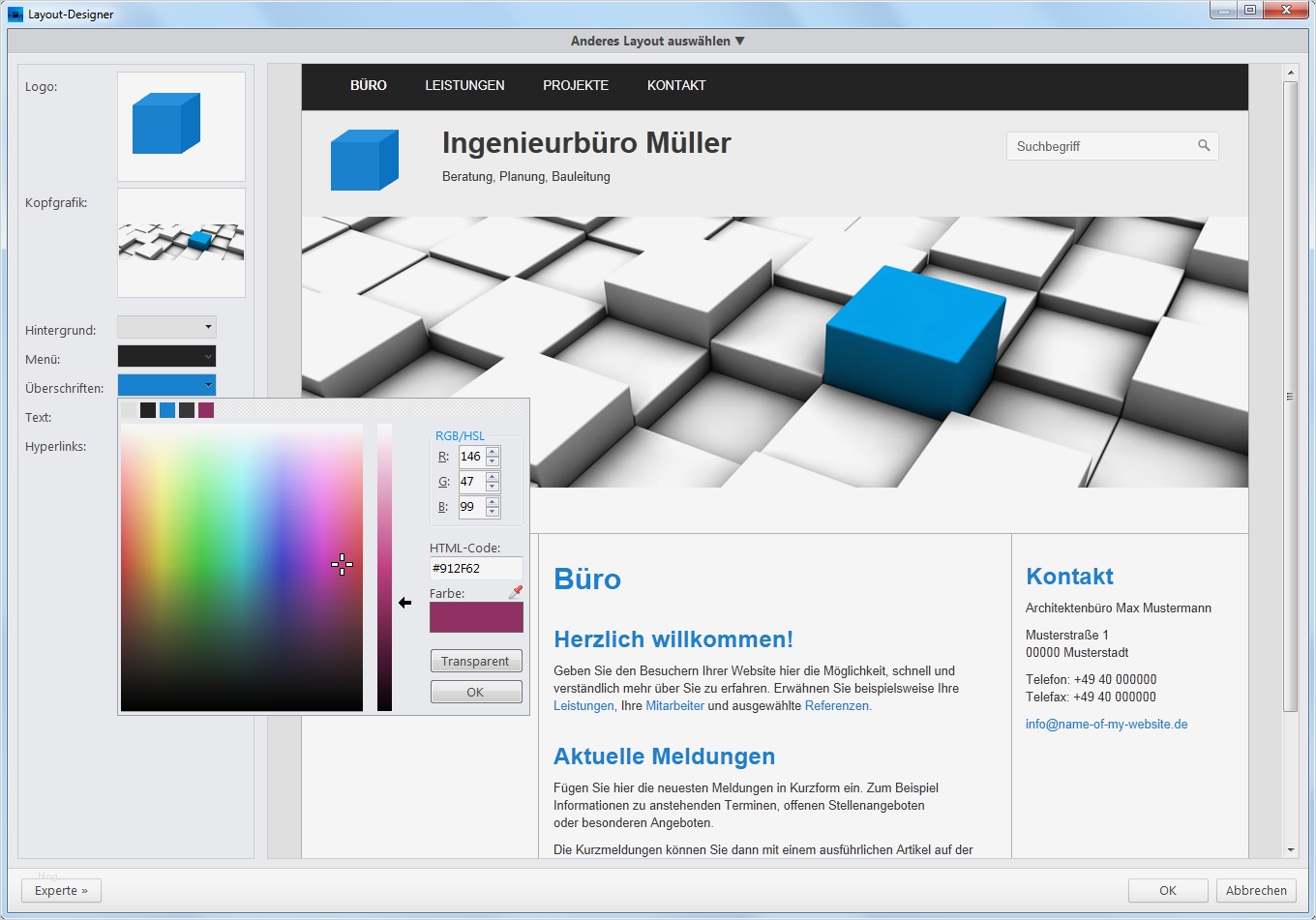Image resolution: width=1316 pixels, height=920 pixels.
Task: Click the blue cube logo in the website header
Action: 365,159
